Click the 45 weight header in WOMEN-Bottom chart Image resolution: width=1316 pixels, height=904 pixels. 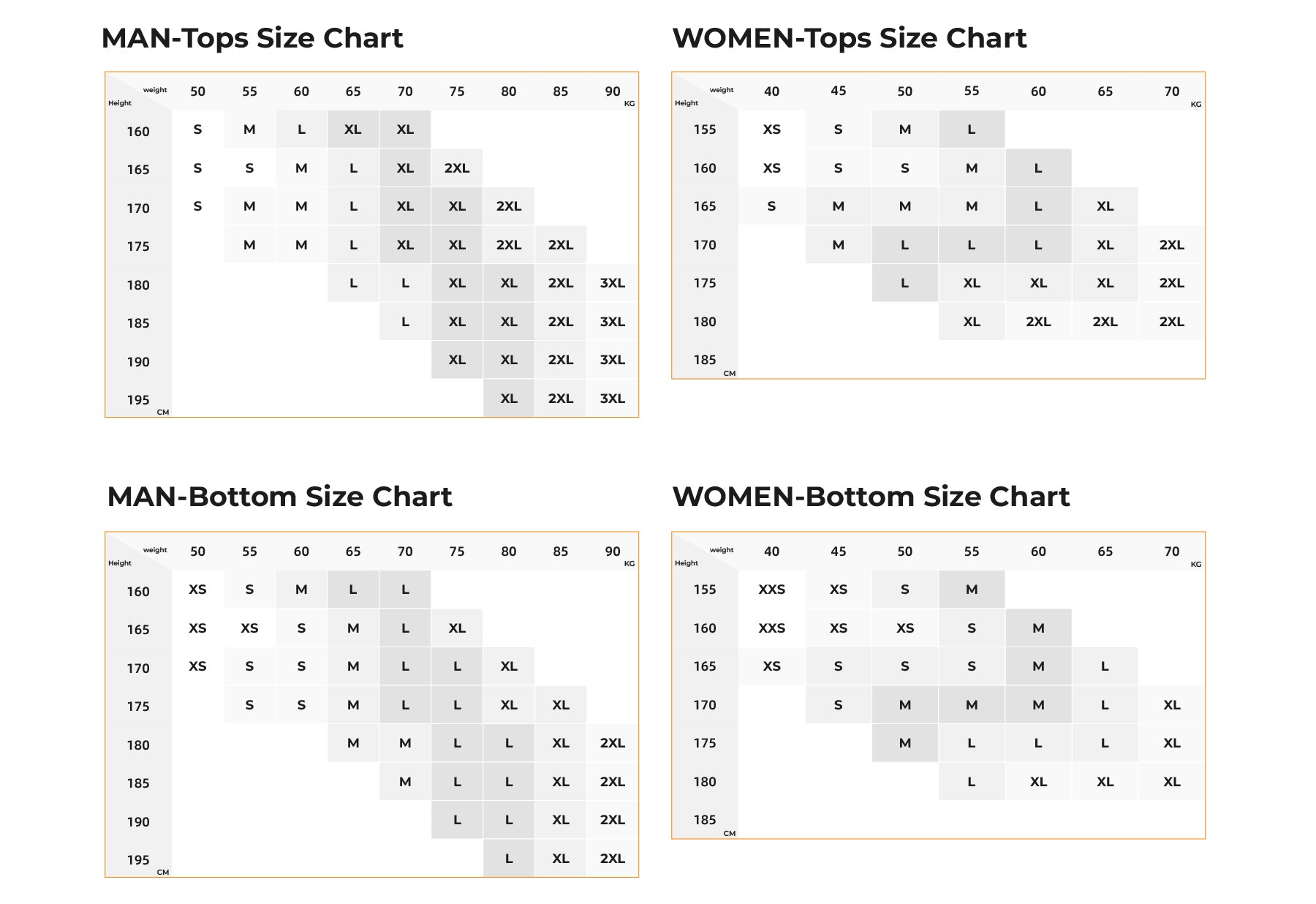coord(838,551)
